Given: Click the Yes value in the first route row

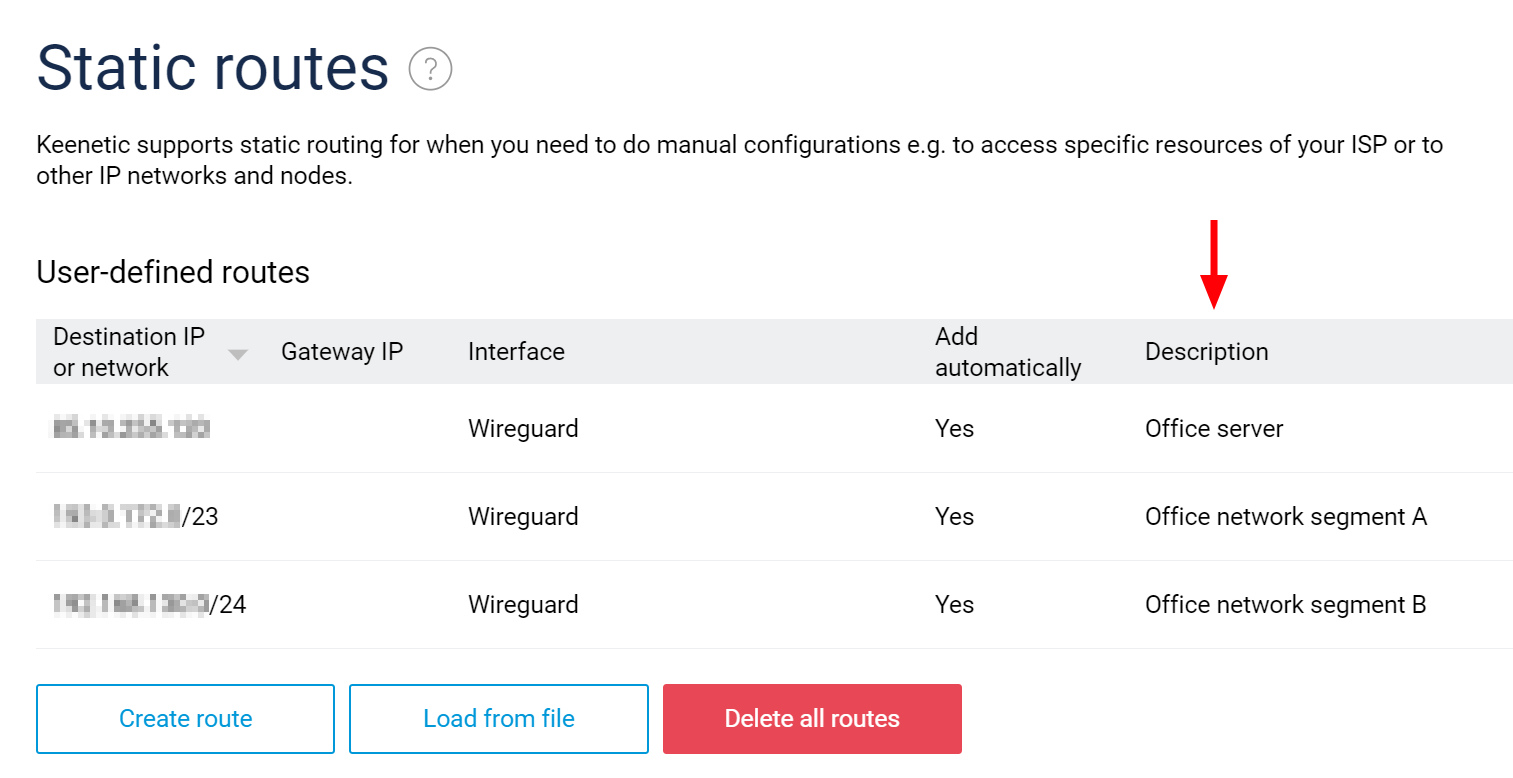Looking at the screenshot, I should click(x=954, y=428).
